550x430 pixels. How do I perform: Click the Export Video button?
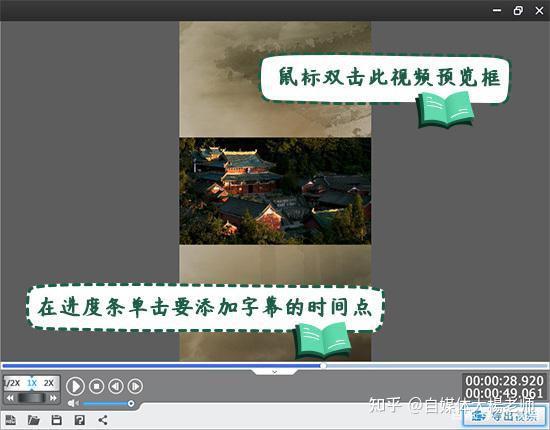[505, 416]
